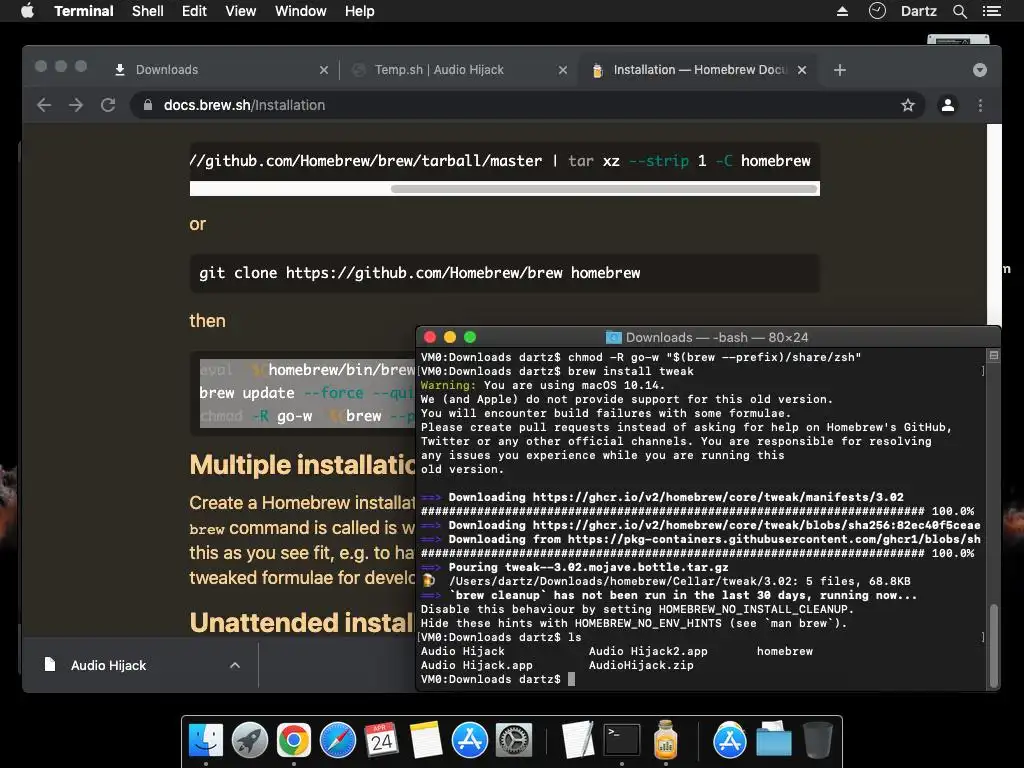Bookmark this page with the star
Image resolution: width=1024 pixels, height=768 pixels.
pyautogui.click(x=908, y=105)
